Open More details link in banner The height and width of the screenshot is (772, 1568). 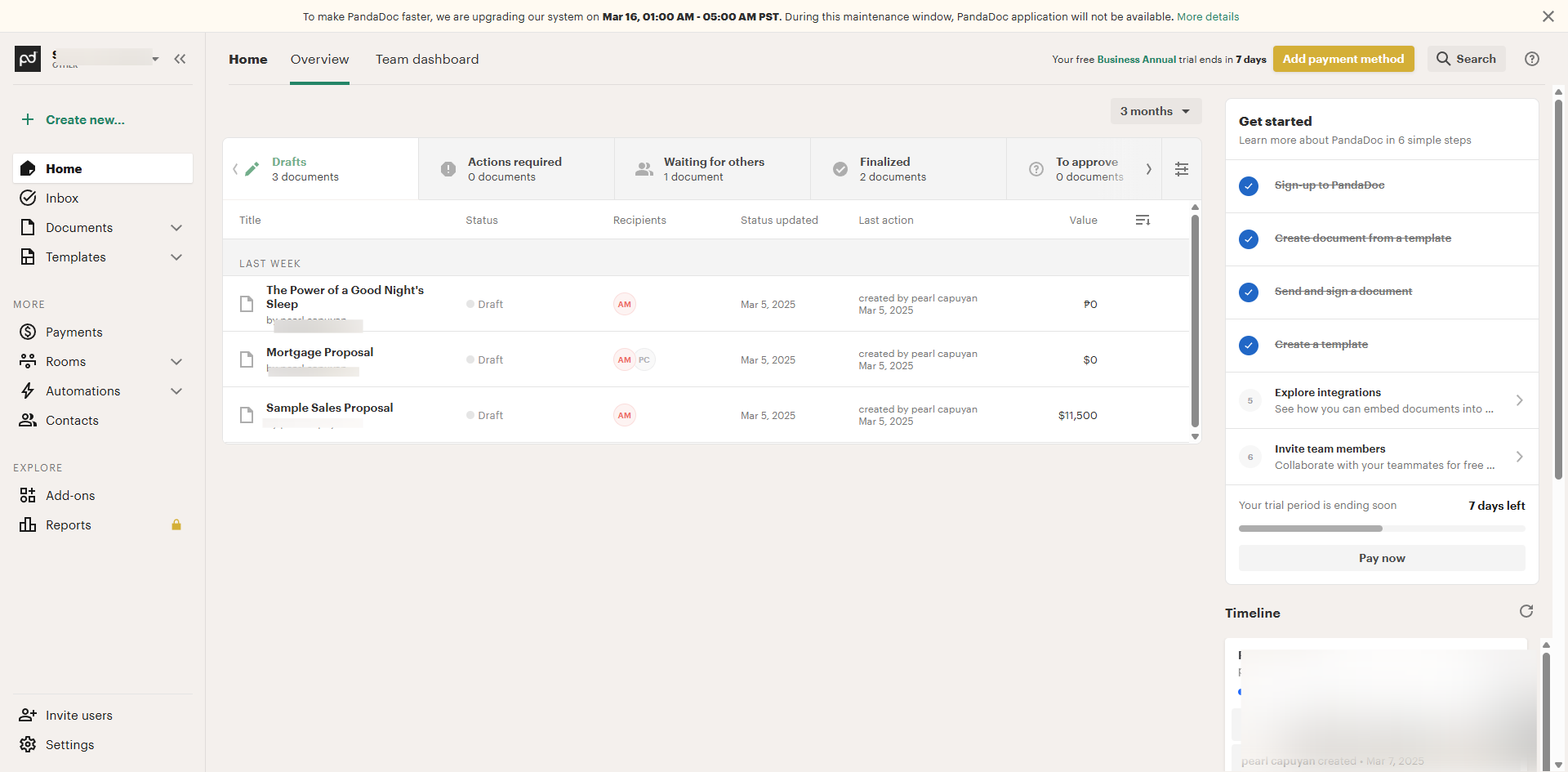[1208, 16]
